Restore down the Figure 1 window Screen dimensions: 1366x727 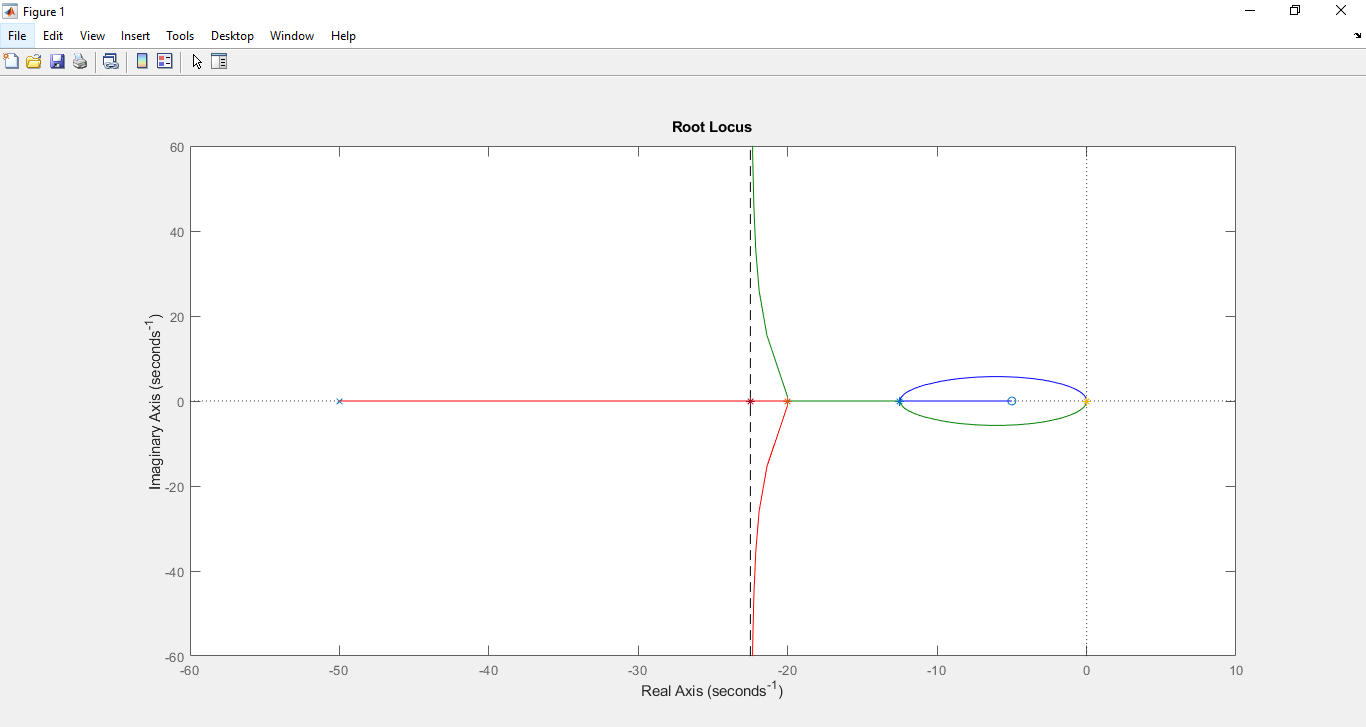click(x=1296, y=11)
